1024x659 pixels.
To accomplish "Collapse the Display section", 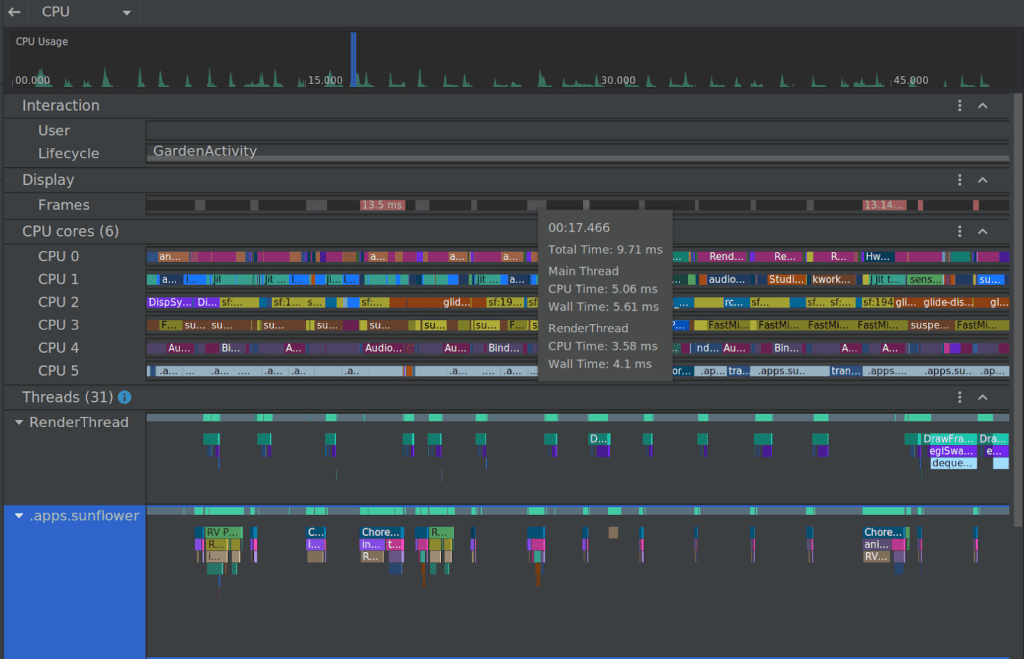I will 982,180.
